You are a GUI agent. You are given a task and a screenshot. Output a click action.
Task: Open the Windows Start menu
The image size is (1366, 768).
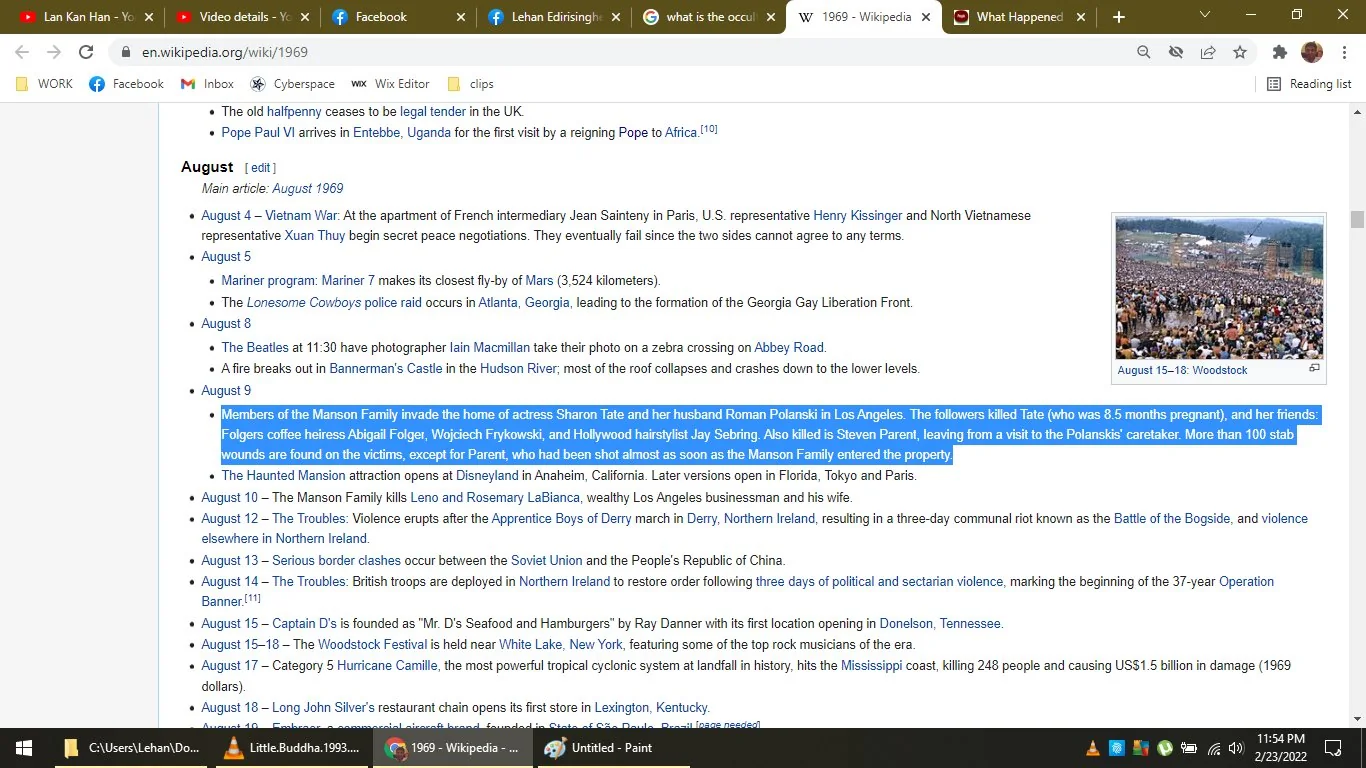(x=24, y=748)
